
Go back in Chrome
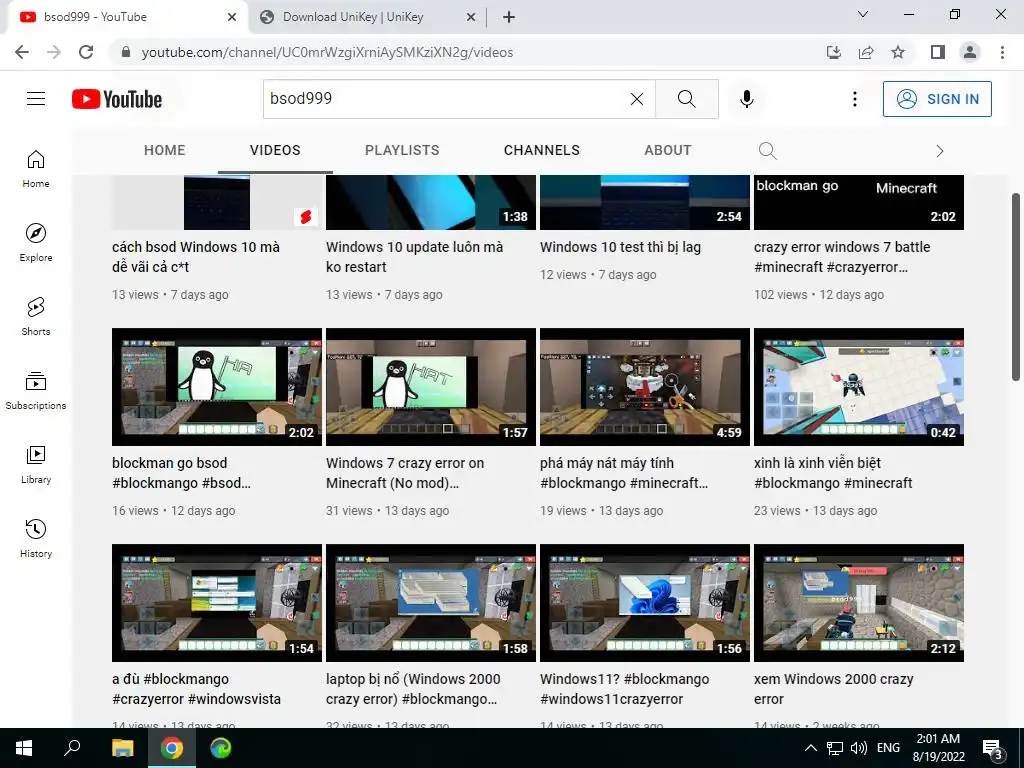click(22, 52)
